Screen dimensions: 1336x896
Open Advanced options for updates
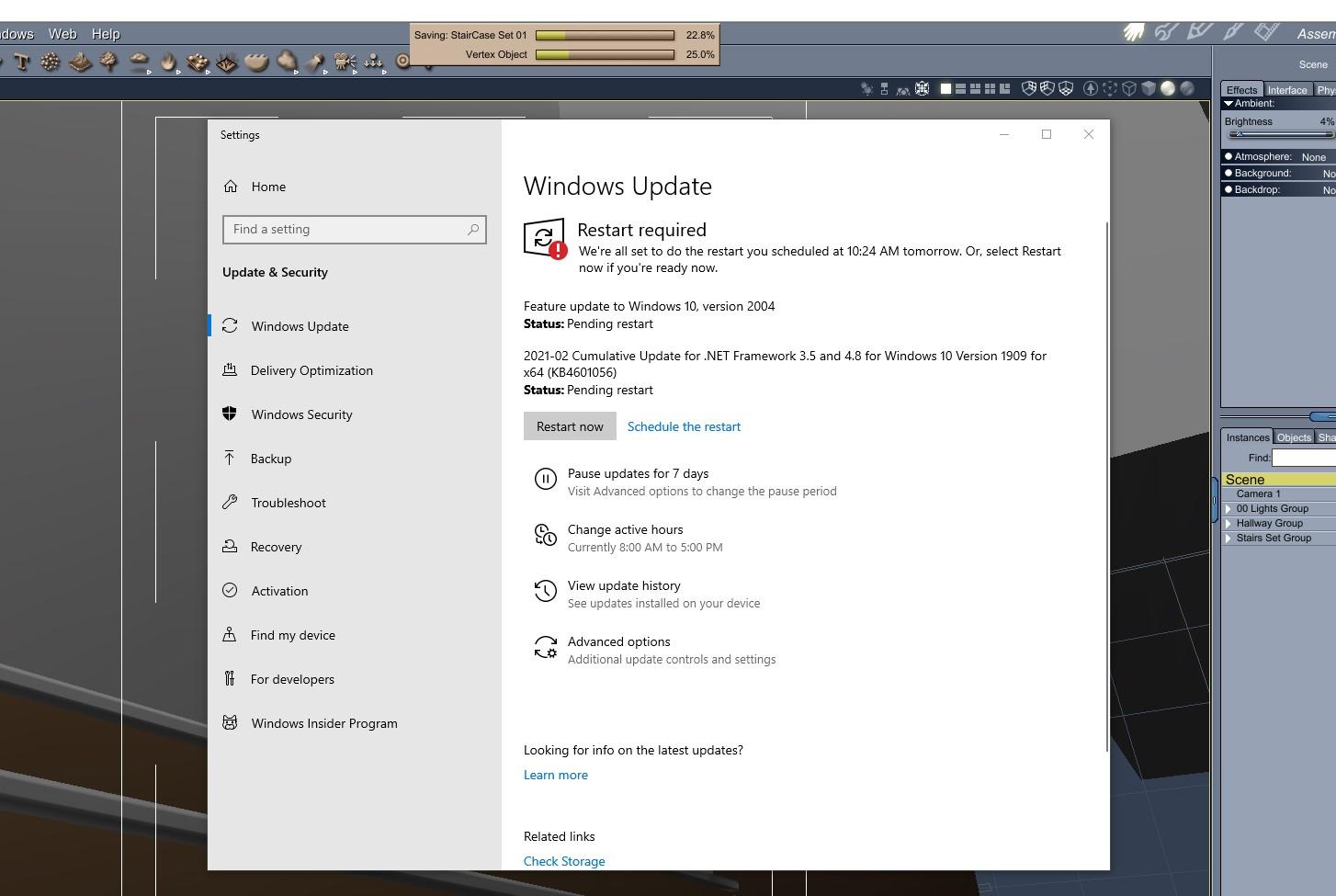pos(655,650)
